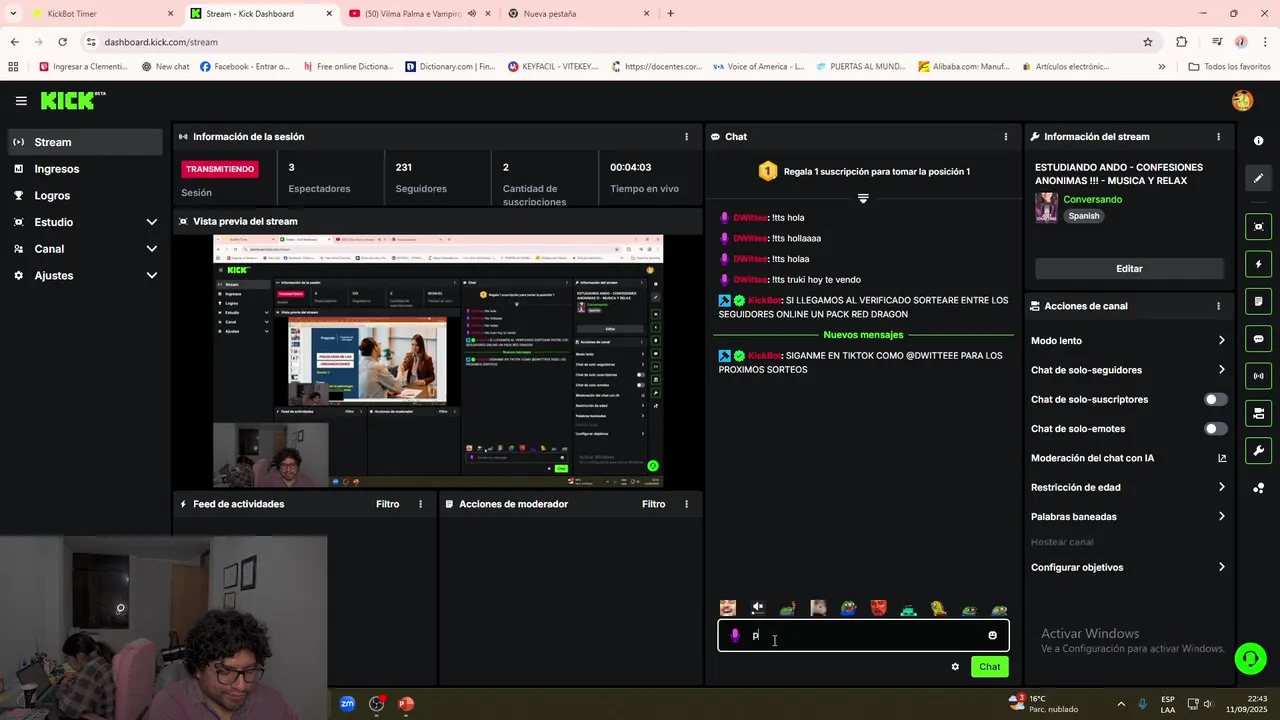This screenshot has width=1280, height=720.
Task: Click the broadcast signal icon in right sidebar
Action: click(1258, 376)
